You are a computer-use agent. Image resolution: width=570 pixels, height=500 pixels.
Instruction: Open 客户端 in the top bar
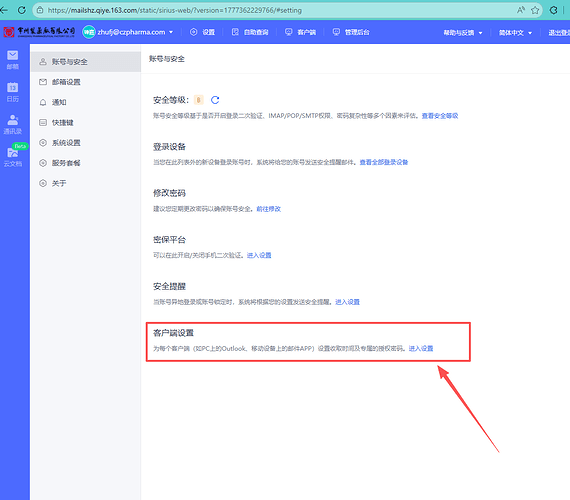301,32
